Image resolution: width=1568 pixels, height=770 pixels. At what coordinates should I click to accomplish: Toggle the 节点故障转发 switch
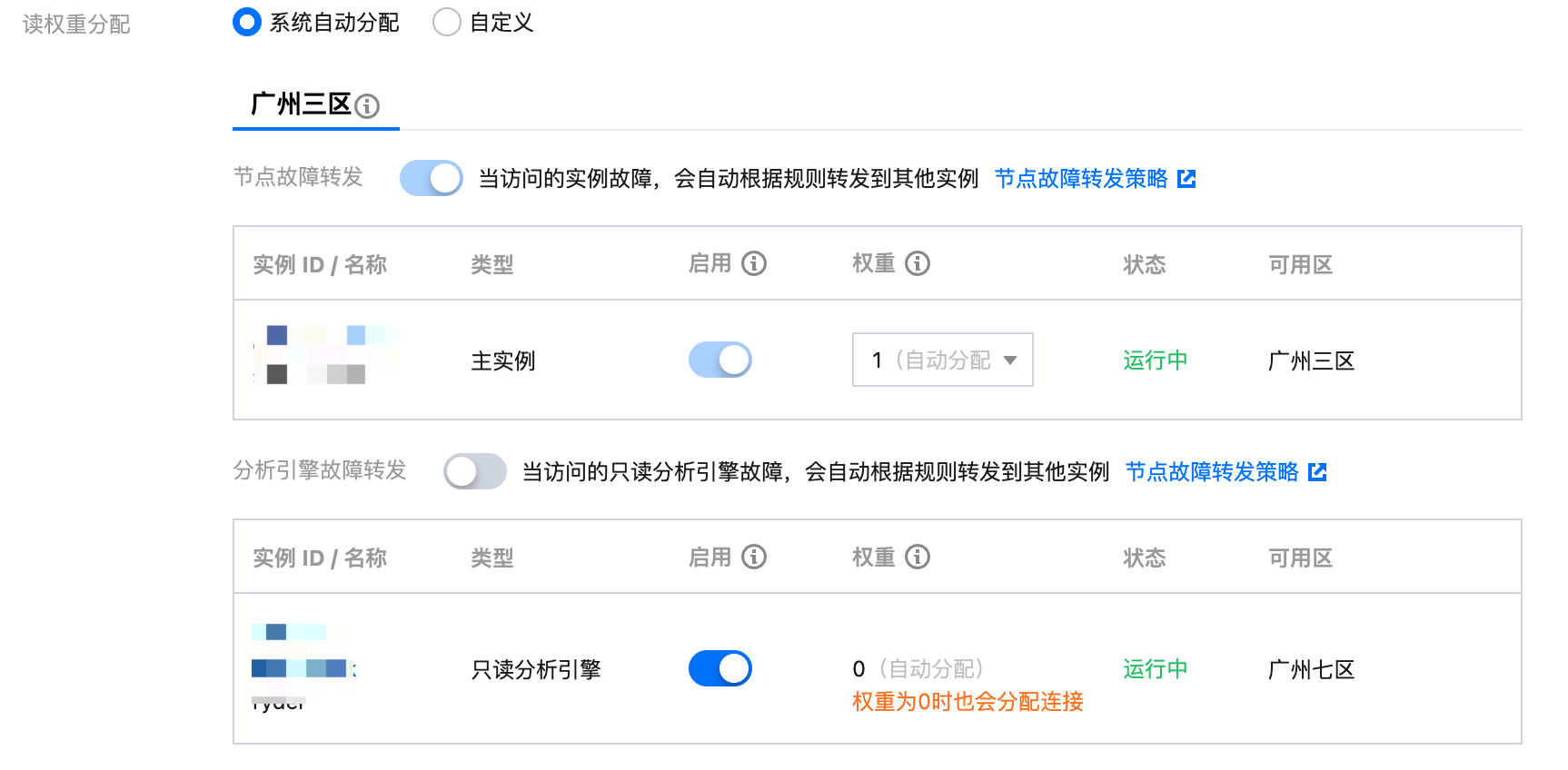coord(432,178)
